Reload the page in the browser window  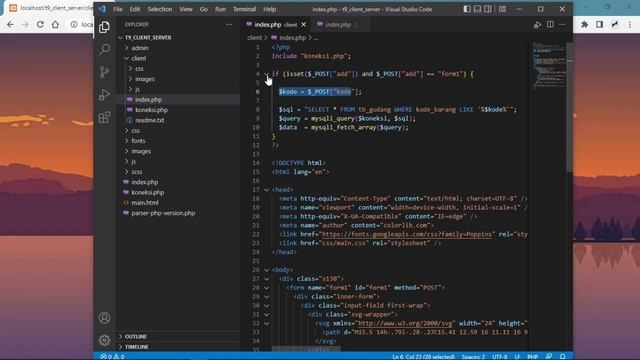tap(40, 24)
